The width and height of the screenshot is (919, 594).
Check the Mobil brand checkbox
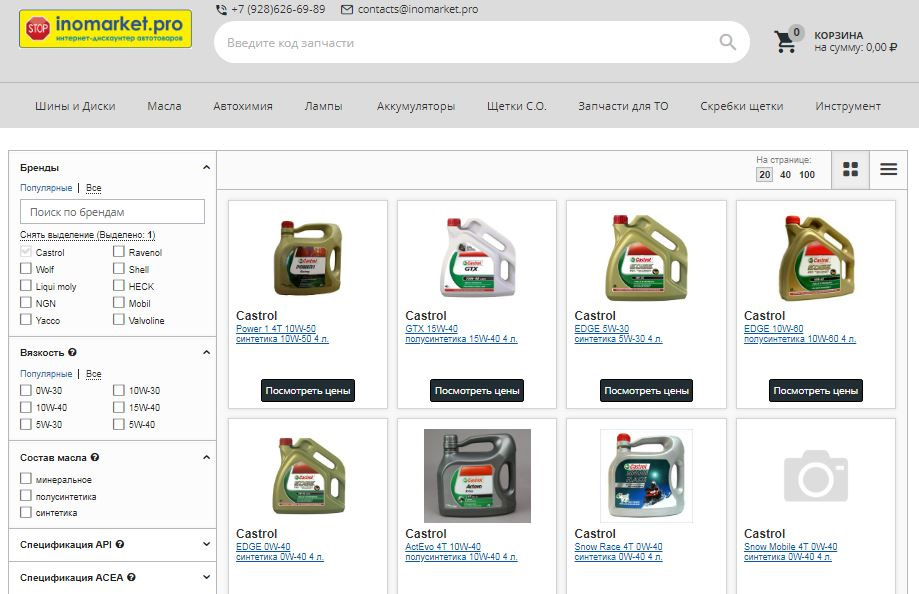point(119,303)
